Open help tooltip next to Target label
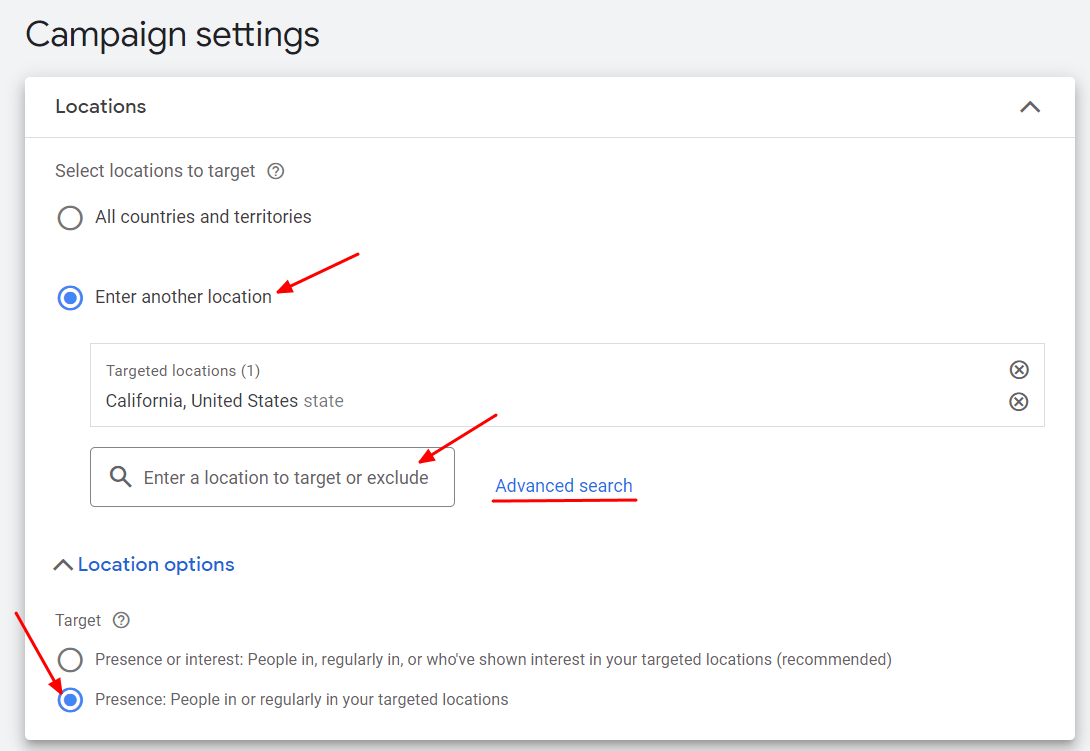This screenshot has height=751, width=1090. [x=121, y=620]
